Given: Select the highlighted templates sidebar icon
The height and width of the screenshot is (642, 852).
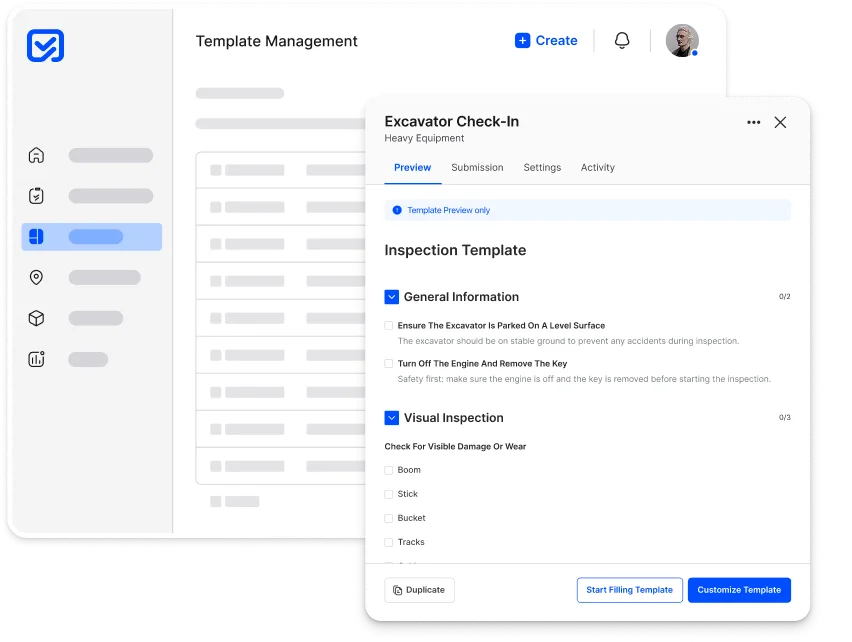Looking at the screenshot, I should (36, 237).
